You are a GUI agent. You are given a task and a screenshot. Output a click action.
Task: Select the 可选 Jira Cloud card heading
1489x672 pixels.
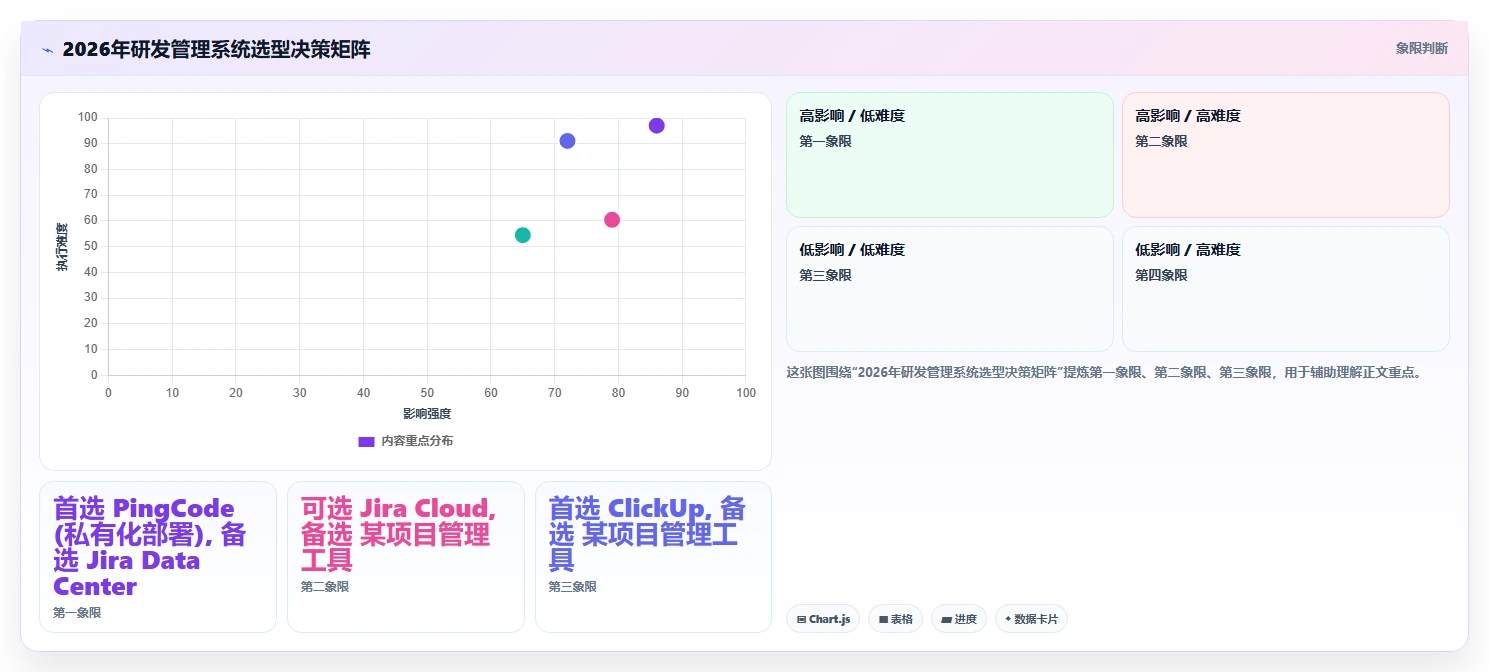[398, 534]
